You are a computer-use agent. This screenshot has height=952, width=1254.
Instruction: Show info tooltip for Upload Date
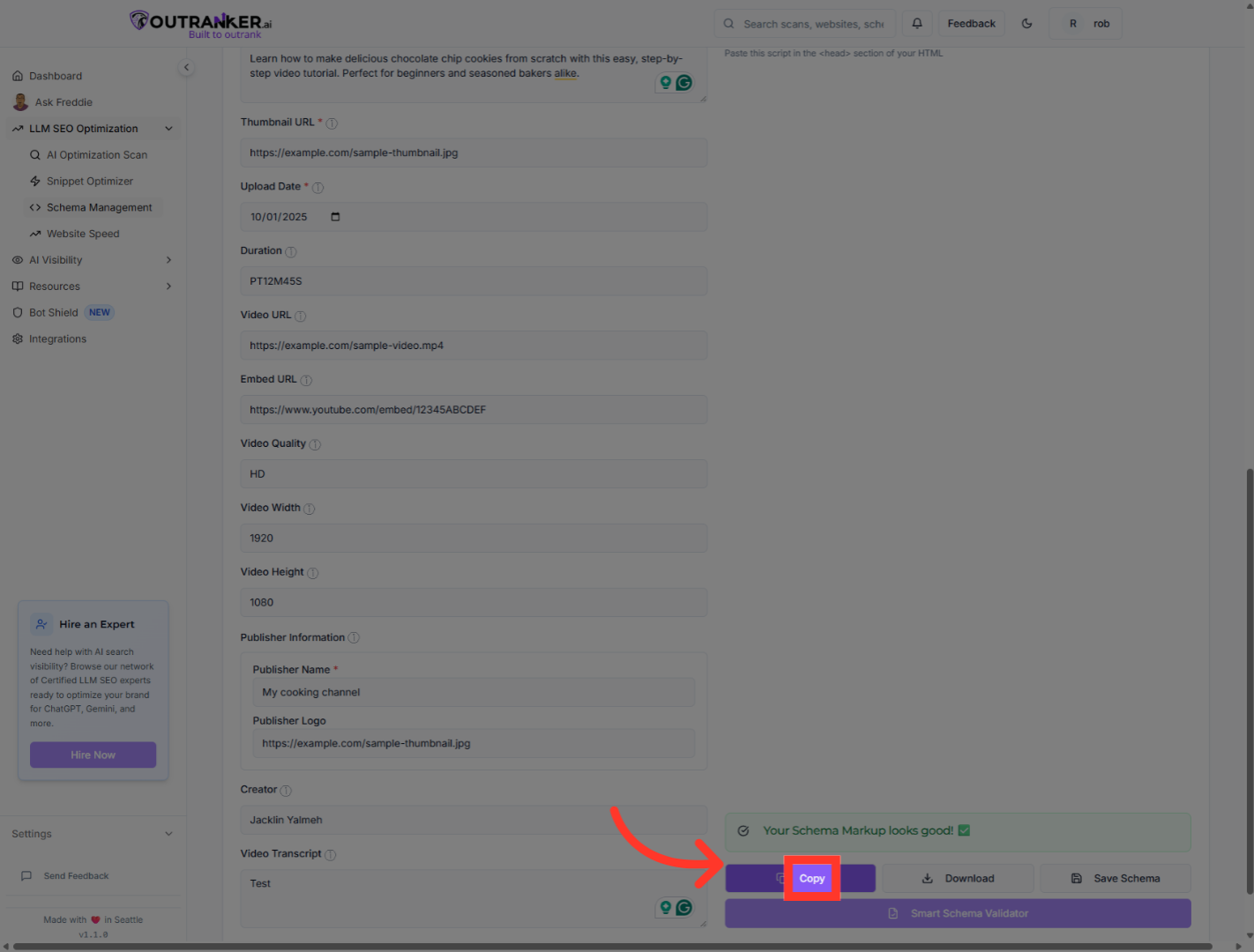318,188
